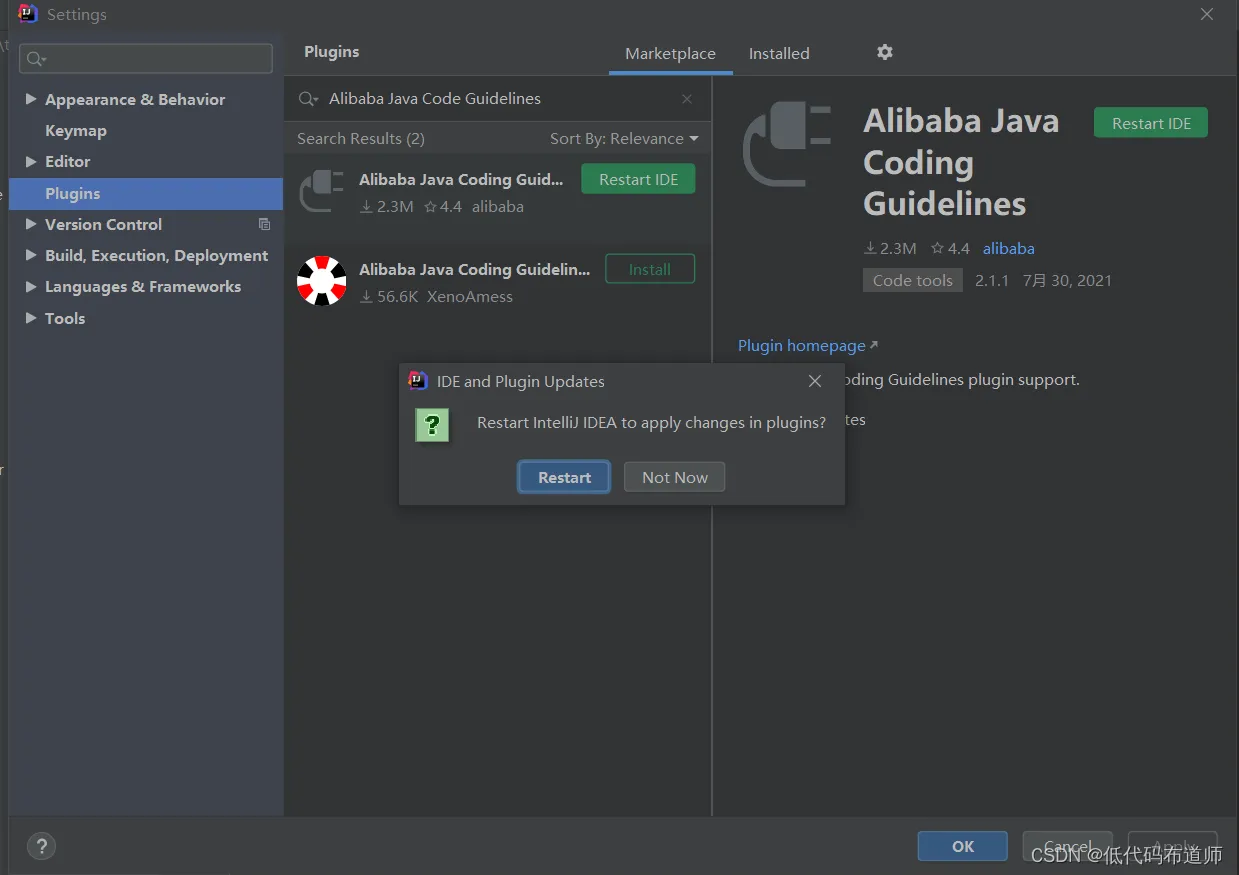Click Restart in the update dialog
This screenshot has height=875, width=1239.
pos(564,477)
